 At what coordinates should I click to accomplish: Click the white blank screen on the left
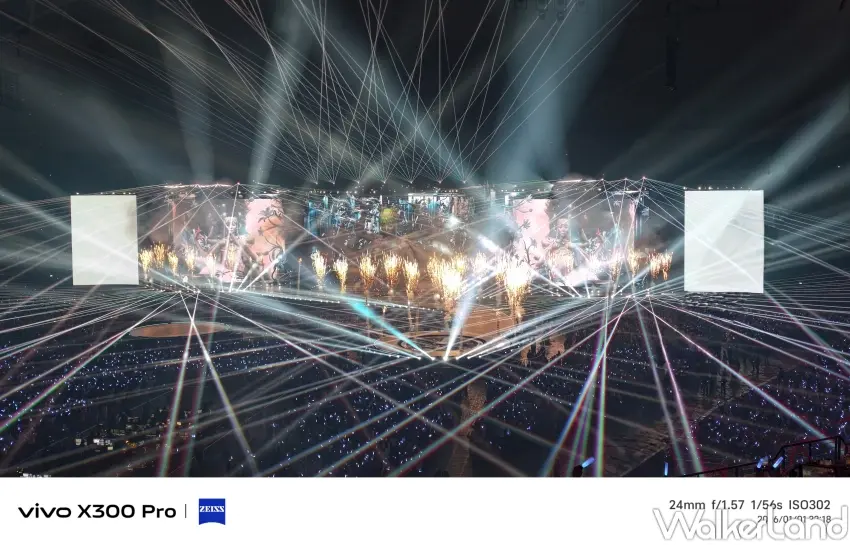(105, 240)
